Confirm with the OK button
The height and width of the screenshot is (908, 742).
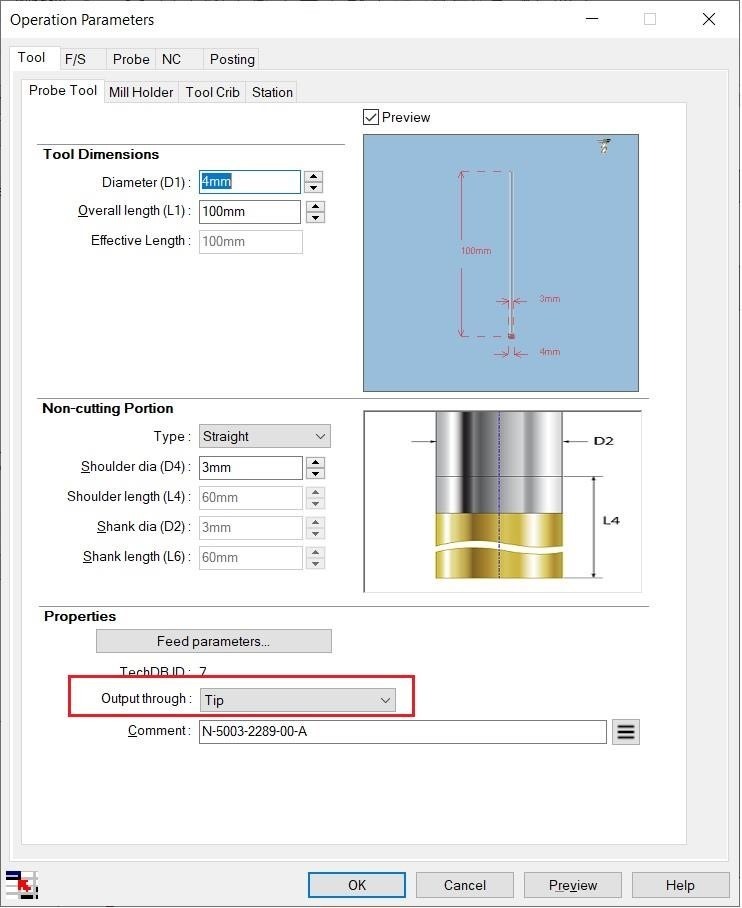357,885
